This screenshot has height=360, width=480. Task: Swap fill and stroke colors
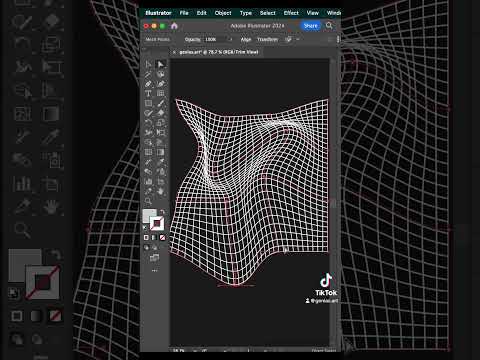coord(162,212)
